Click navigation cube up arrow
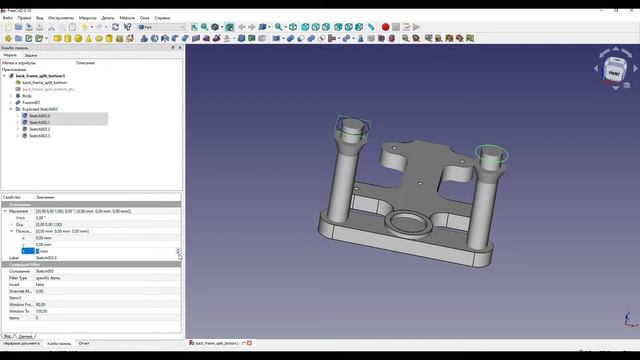 pyautogui.click(x=616, y=49)
